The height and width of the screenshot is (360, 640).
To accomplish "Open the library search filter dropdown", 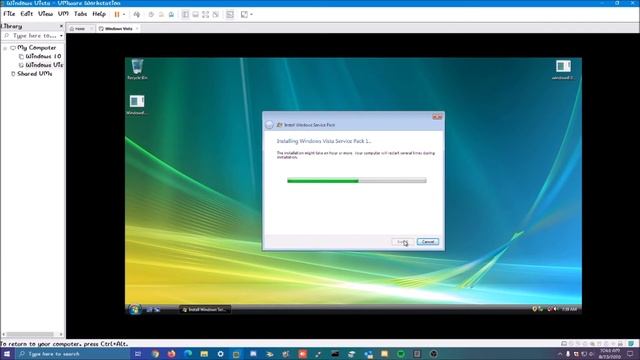I will [61, 36].
